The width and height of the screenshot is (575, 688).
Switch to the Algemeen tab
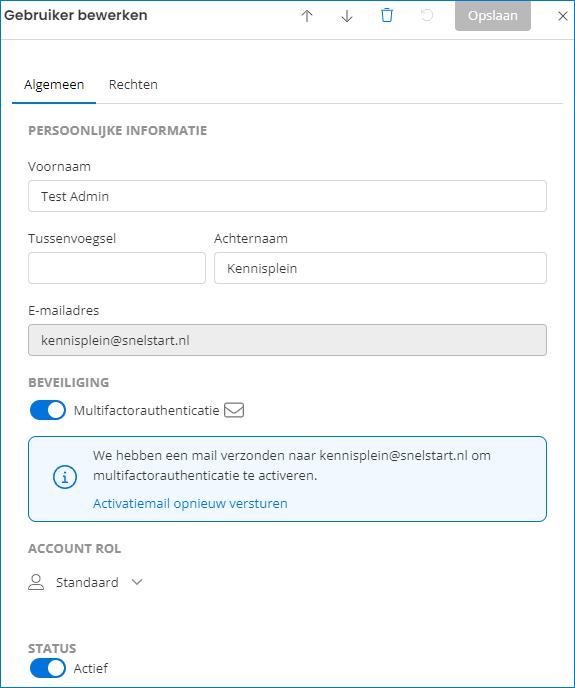pos(54,84)
